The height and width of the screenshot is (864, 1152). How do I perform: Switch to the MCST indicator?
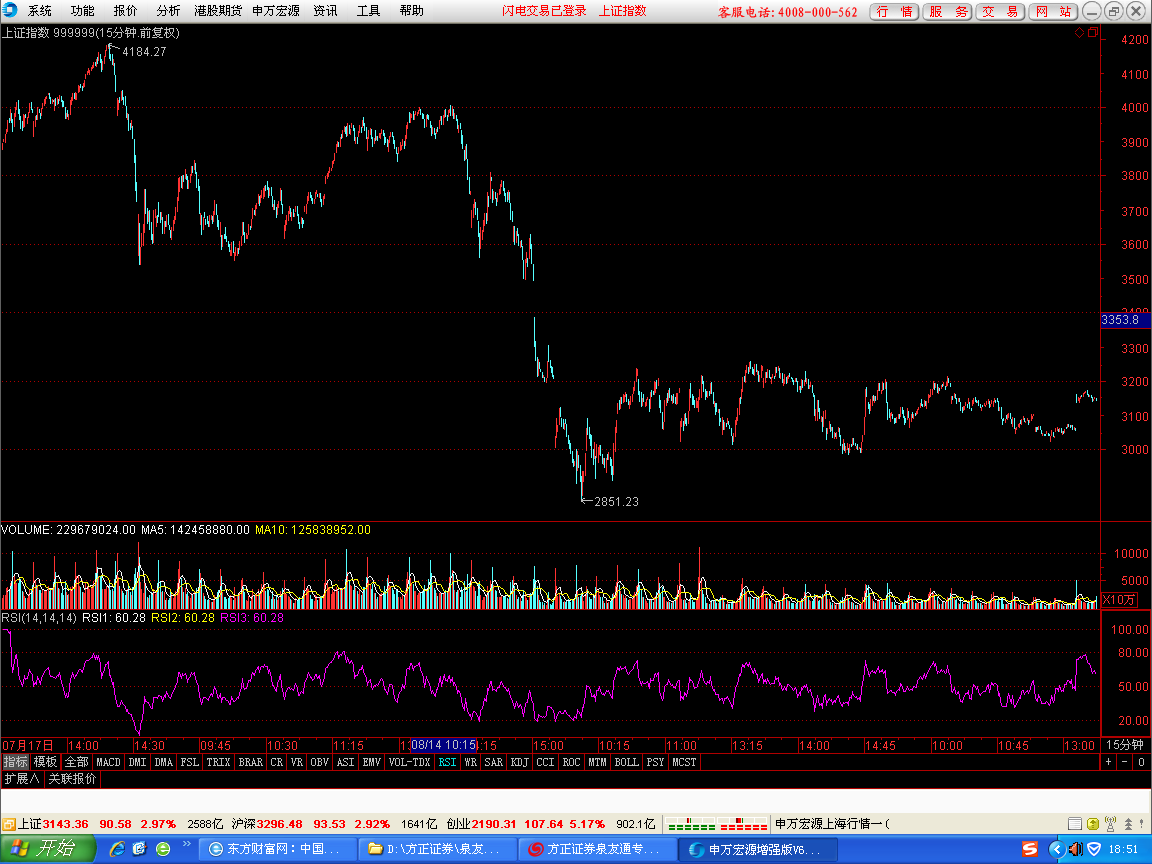[x=684, y=762]
